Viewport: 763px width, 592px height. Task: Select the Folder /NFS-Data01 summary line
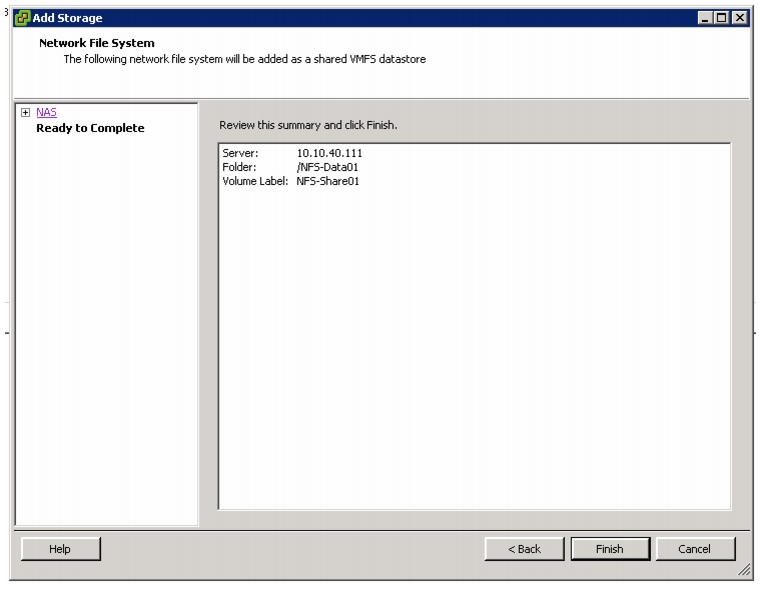pos(291,167)
